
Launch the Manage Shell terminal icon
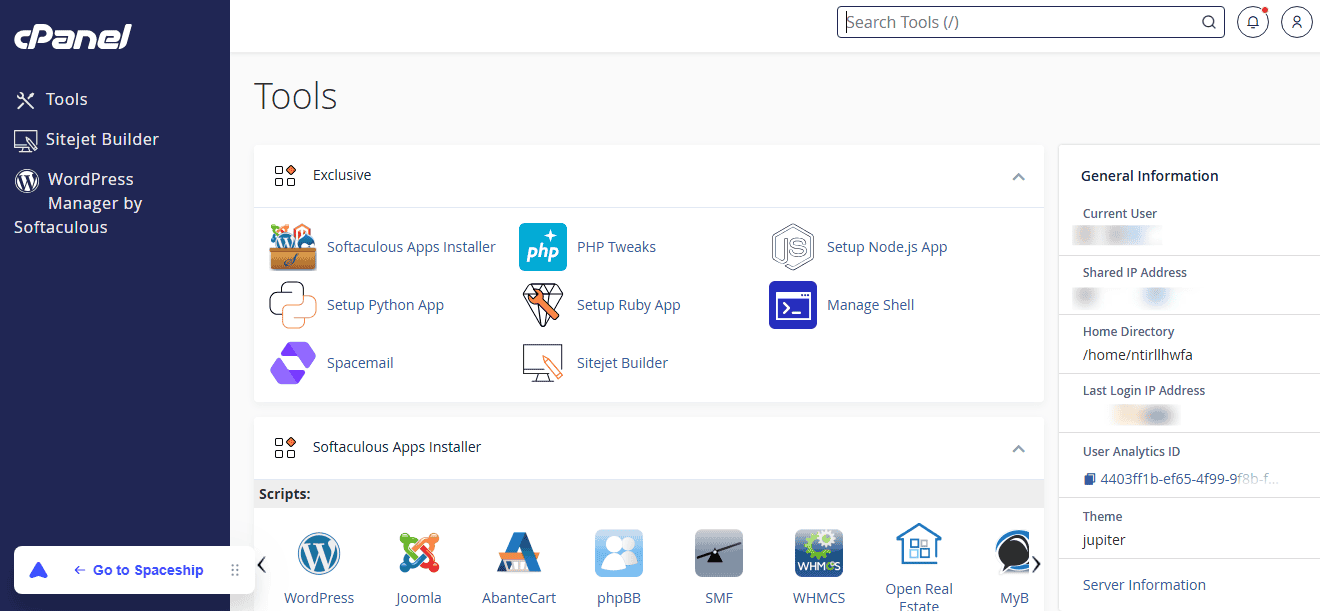coord(793,305)
